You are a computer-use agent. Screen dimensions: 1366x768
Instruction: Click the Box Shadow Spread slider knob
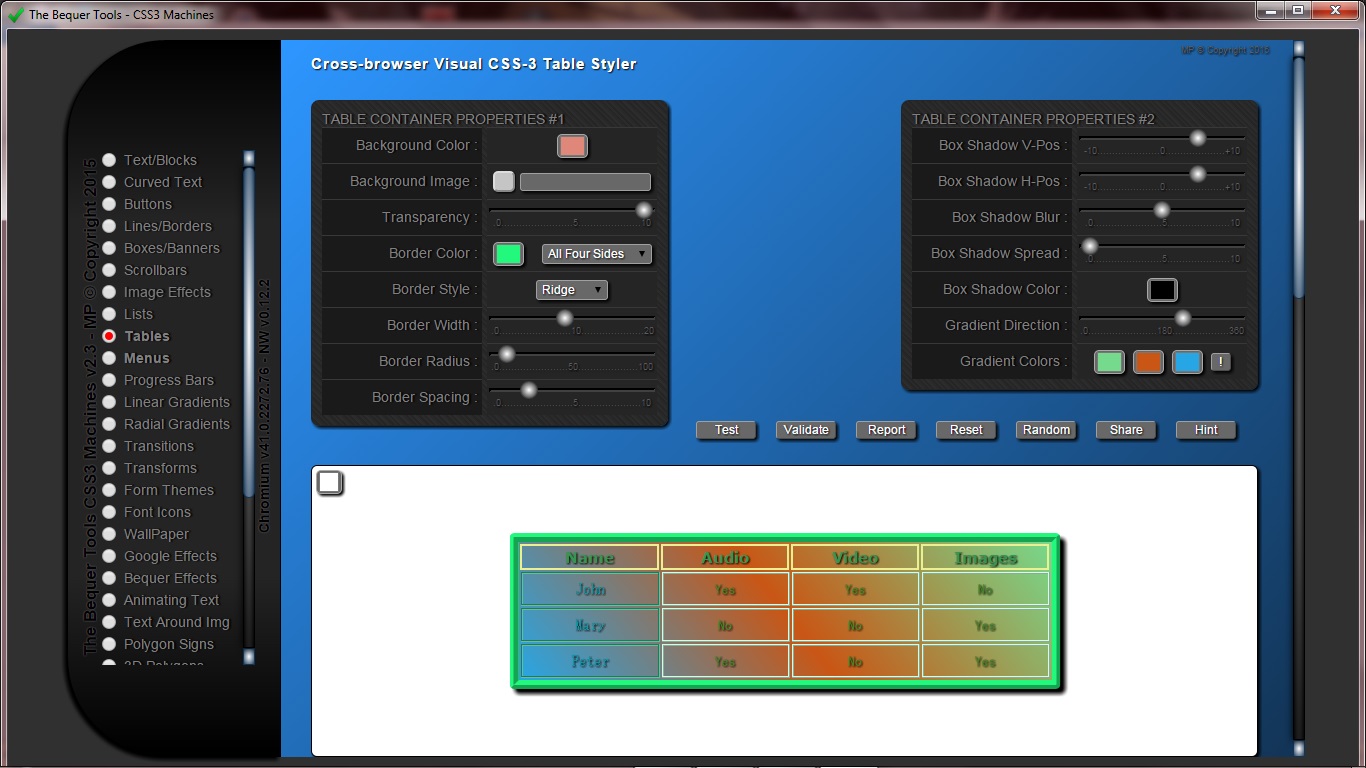click(1091, 246)
